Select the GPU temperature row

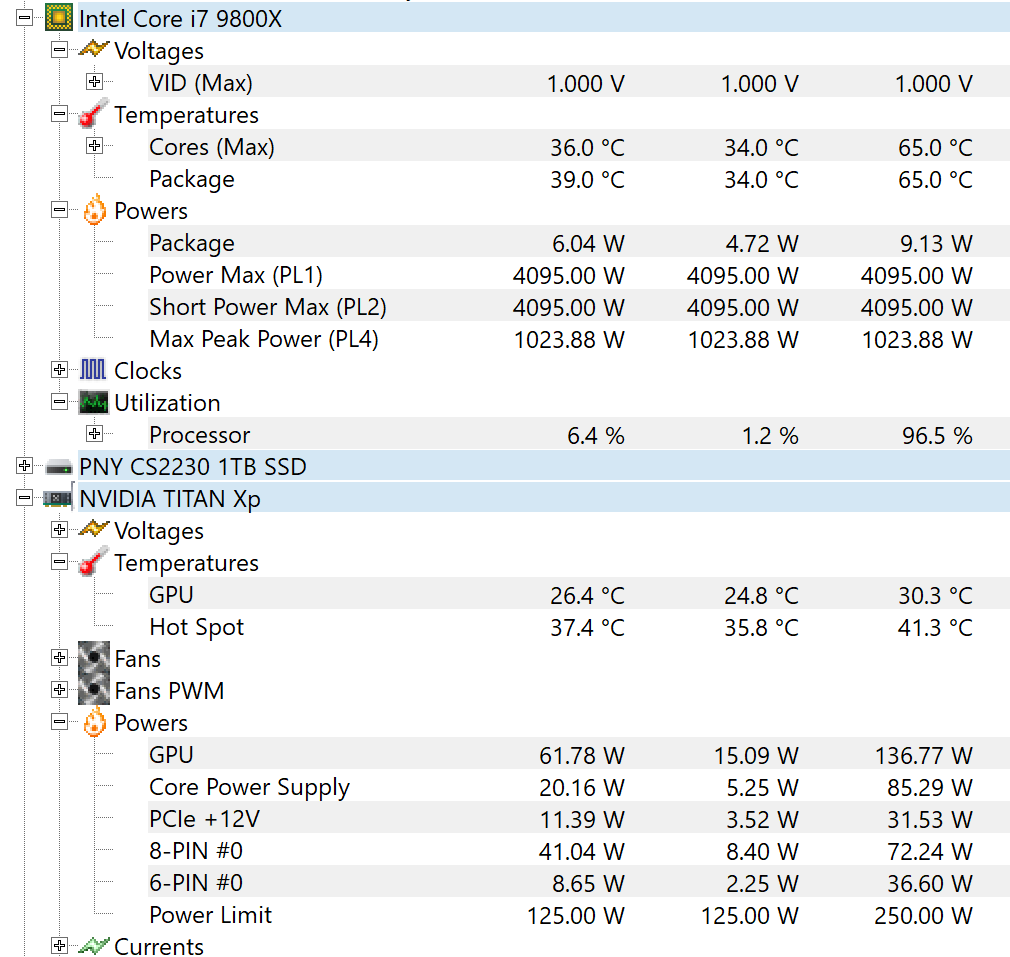(x=578, y=594)
